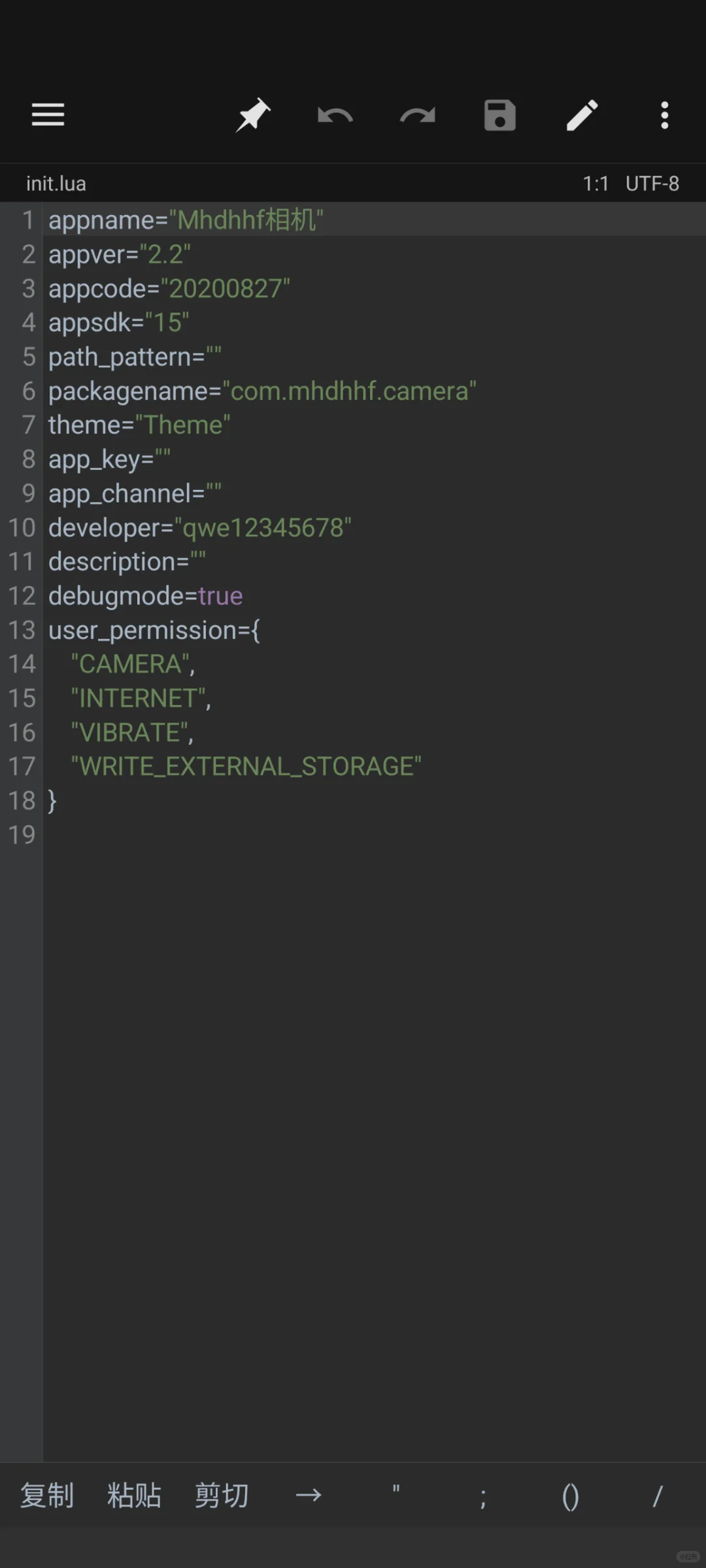Open the hamburger navigation menu
This screenshot has width=706, height=1568.
pos(48,115)
